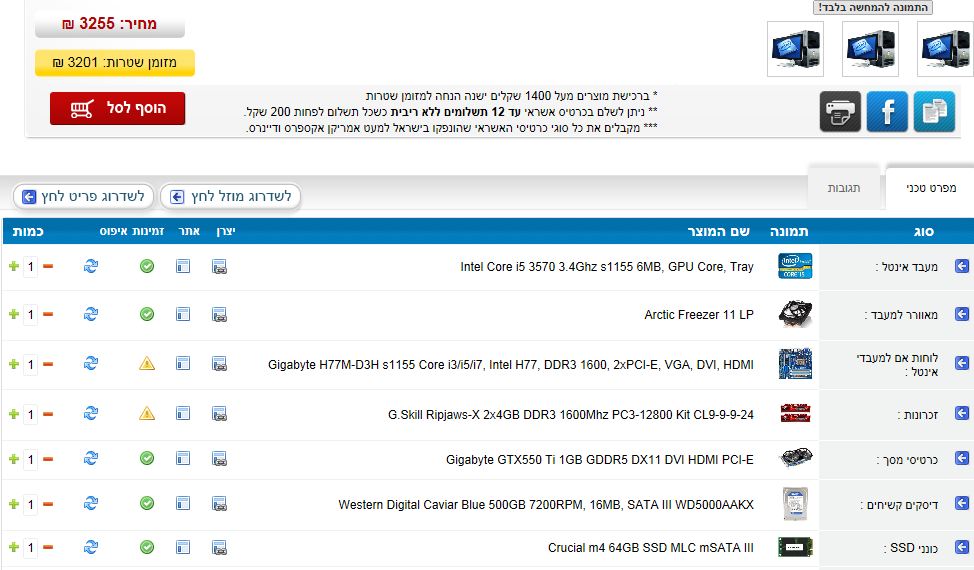
Task: Decrease quantity of Intel Core i5 3570
Action: pos(48,266)
